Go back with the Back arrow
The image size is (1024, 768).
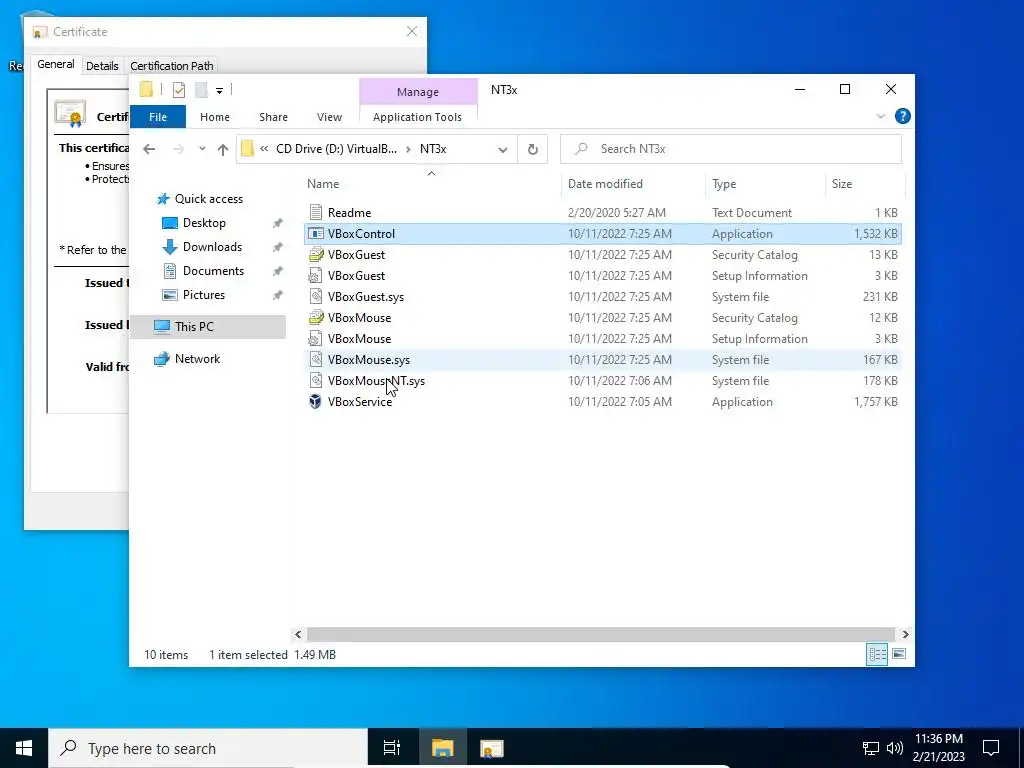(x=149, y=149)
